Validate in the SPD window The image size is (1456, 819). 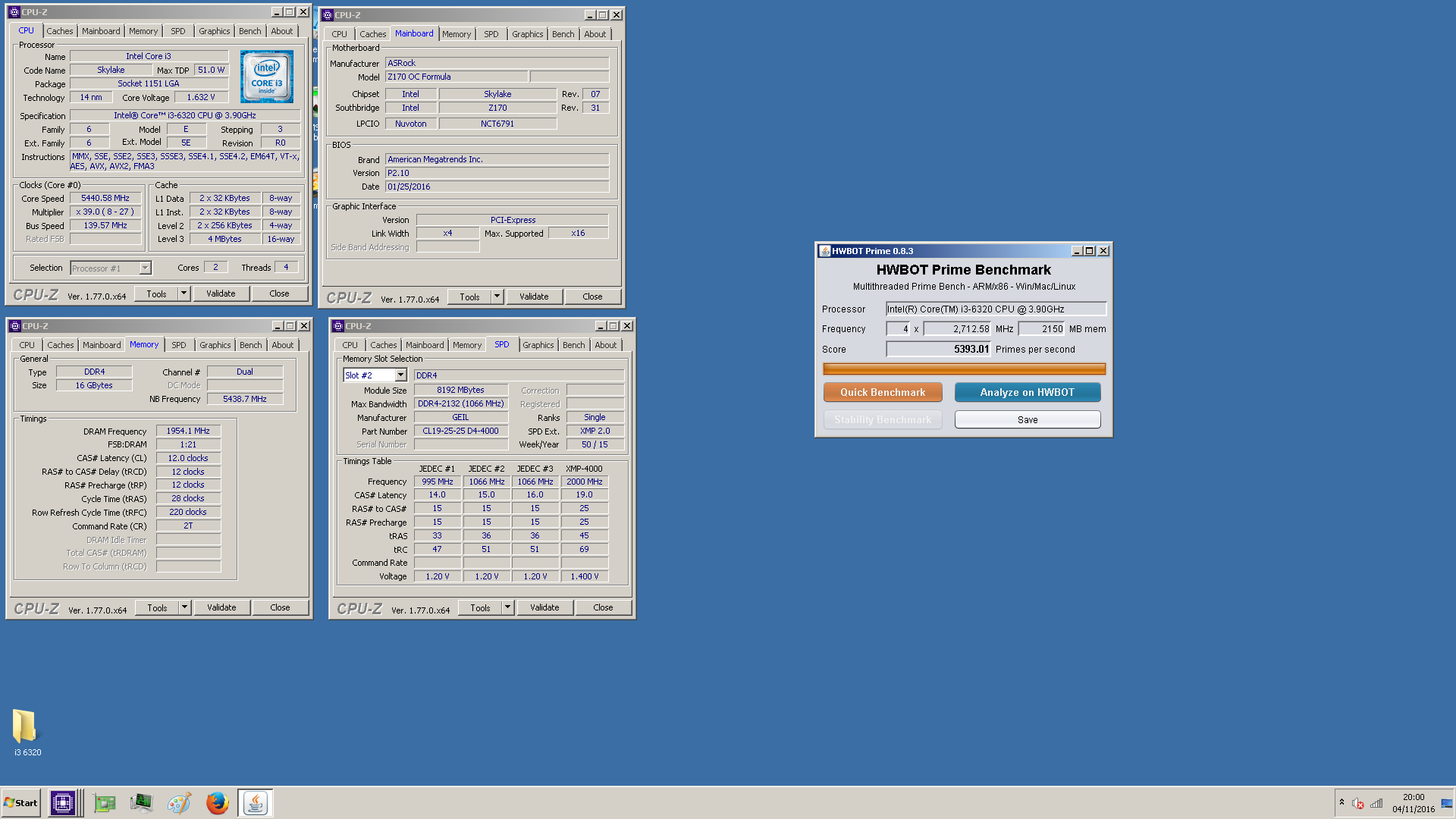click(x=544, y=607)
